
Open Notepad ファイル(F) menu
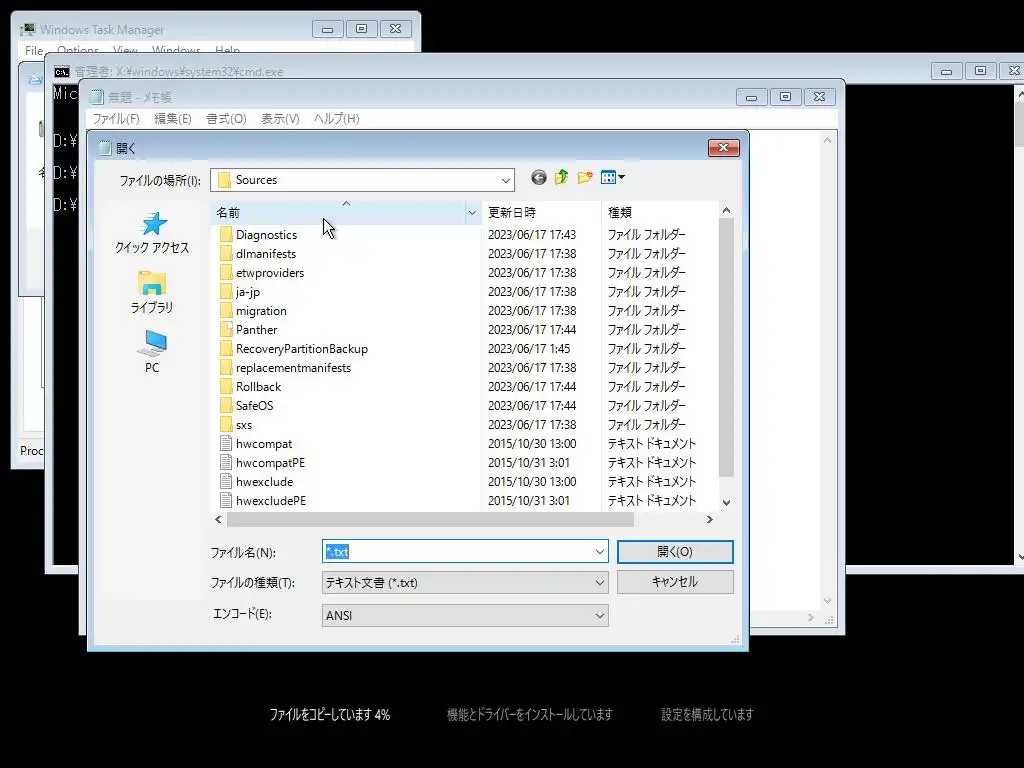[x=116, y=119]
